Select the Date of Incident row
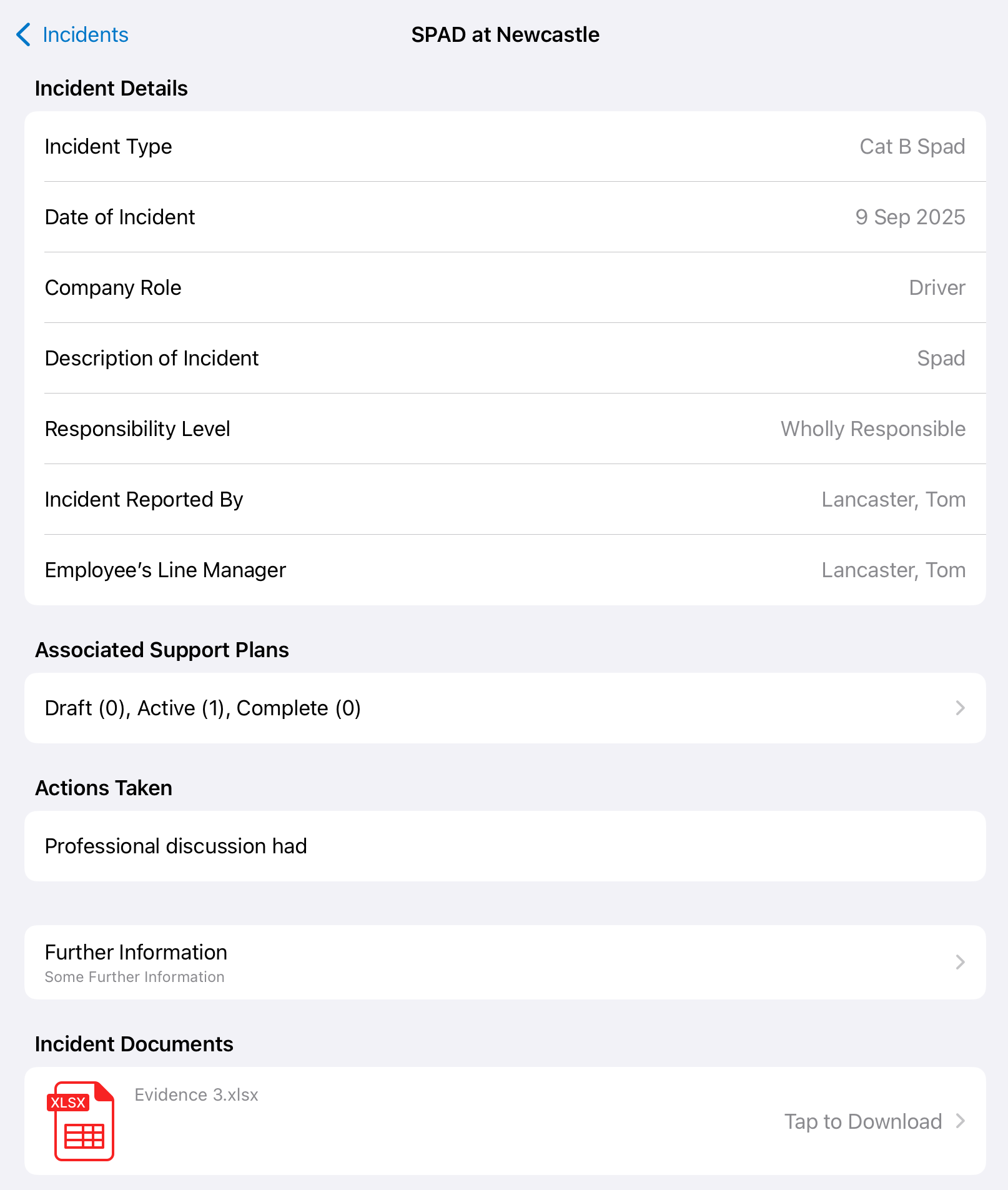Viewport: 1008px width, 1190px height. 505,217
